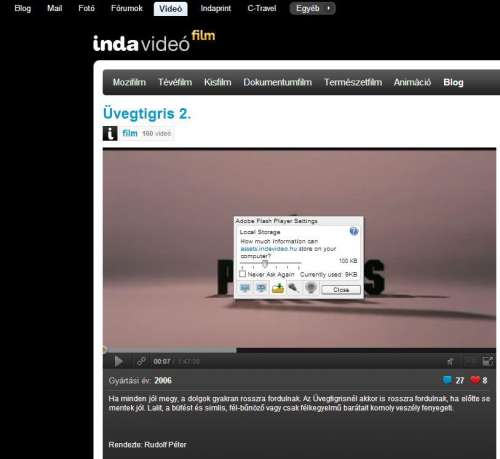The width and height of the screenshot is (500, 459).
Task: Open the Privacy tab icon in Flash settings
Action: pyautogui.click(x=261, y=288)
